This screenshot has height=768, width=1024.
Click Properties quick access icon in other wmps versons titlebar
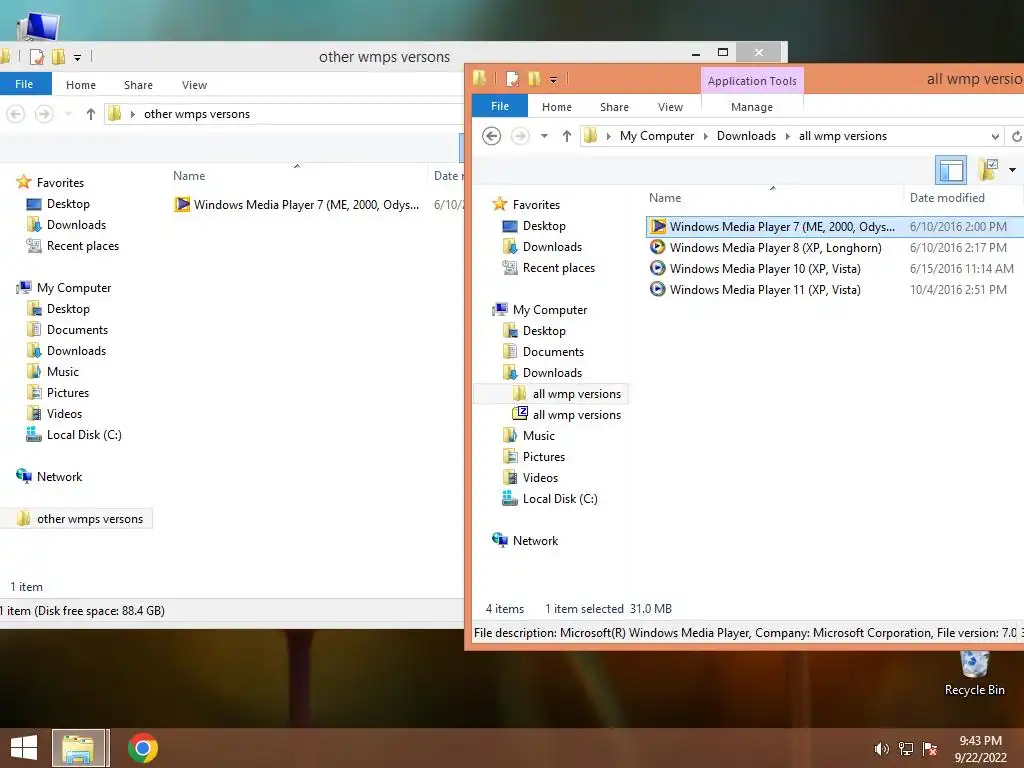[x=37, y=57]
